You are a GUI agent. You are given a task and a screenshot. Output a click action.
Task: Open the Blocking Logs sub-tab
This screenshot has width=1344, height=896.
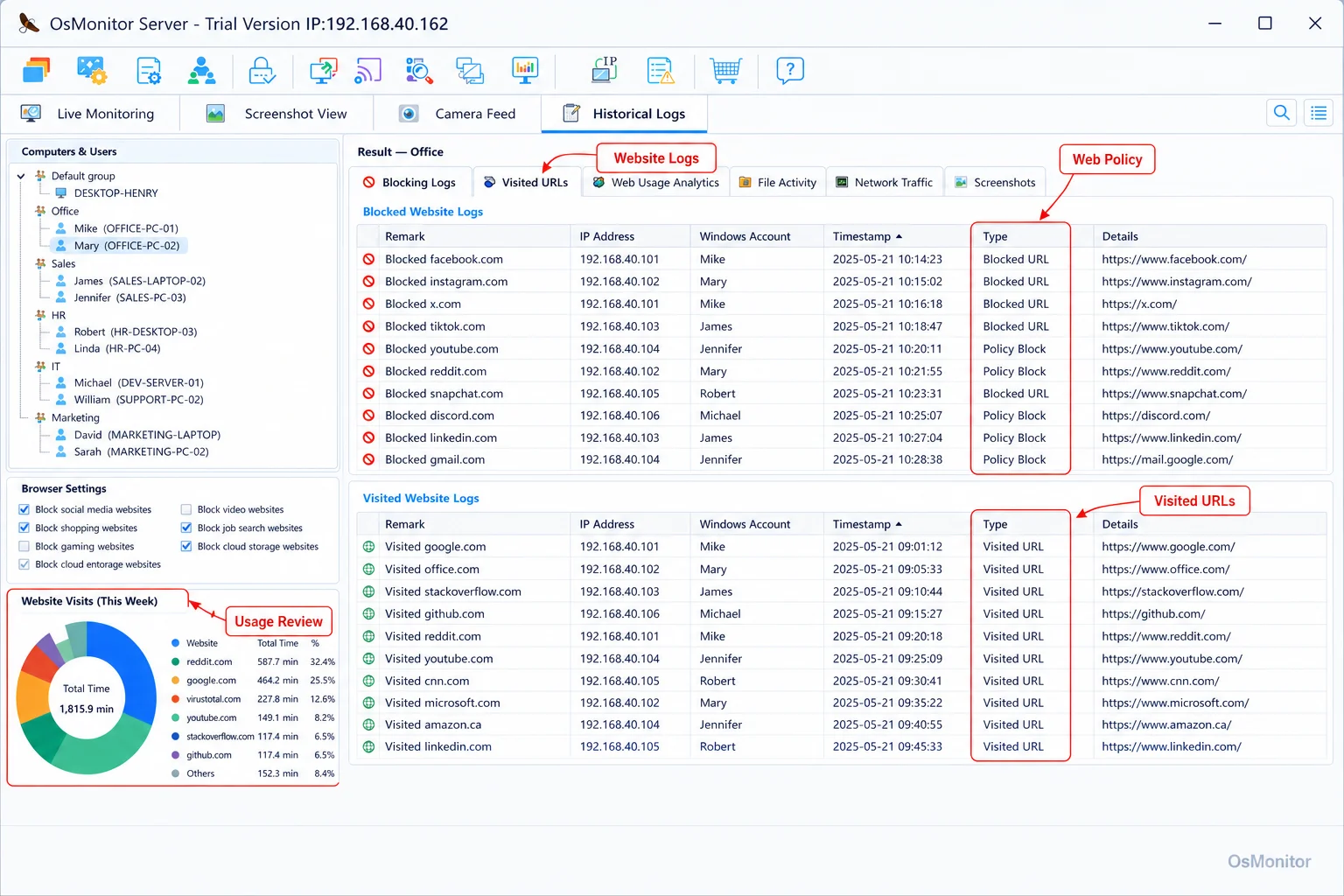409,182
